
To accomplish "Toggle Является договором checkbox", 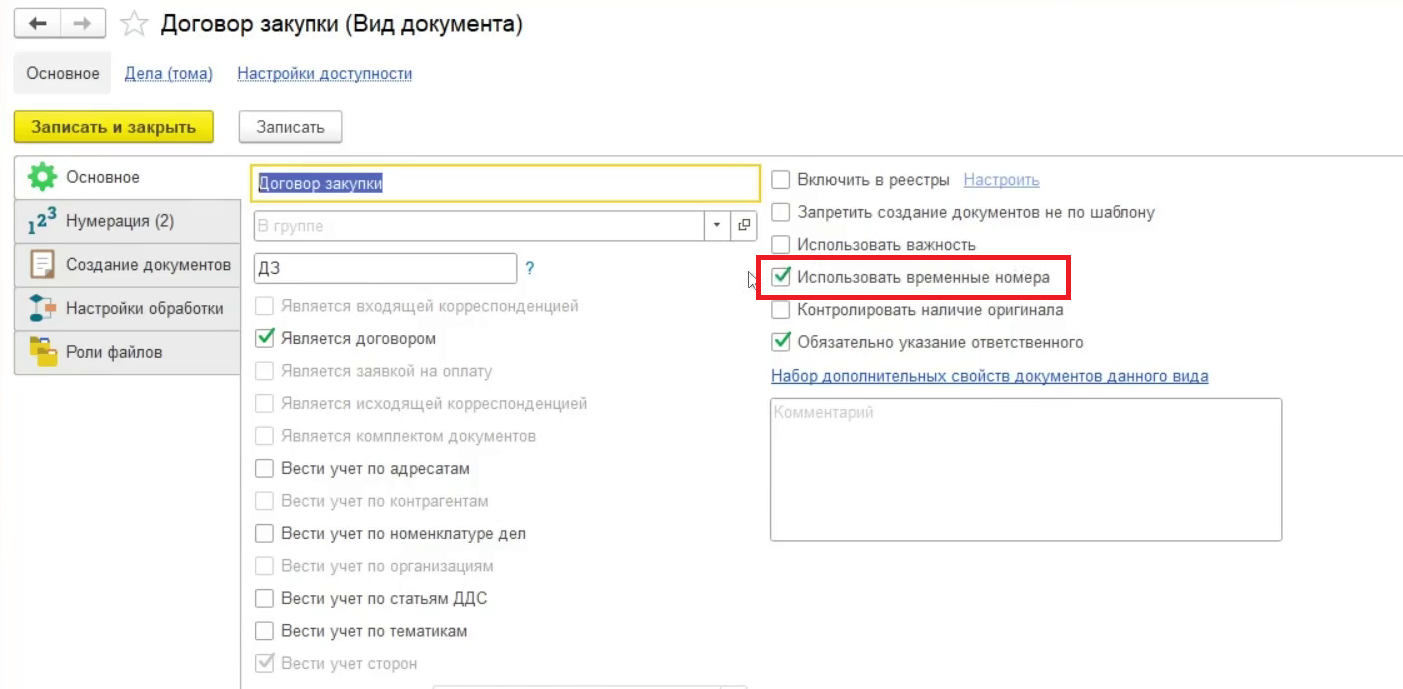I will 265,338.
